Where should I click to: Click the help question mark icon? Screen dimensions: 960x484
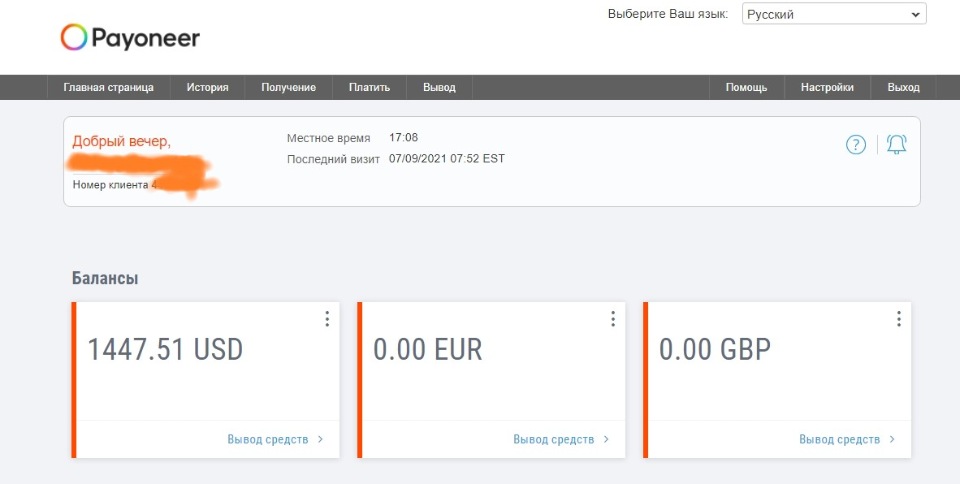[x=855, y=145]
